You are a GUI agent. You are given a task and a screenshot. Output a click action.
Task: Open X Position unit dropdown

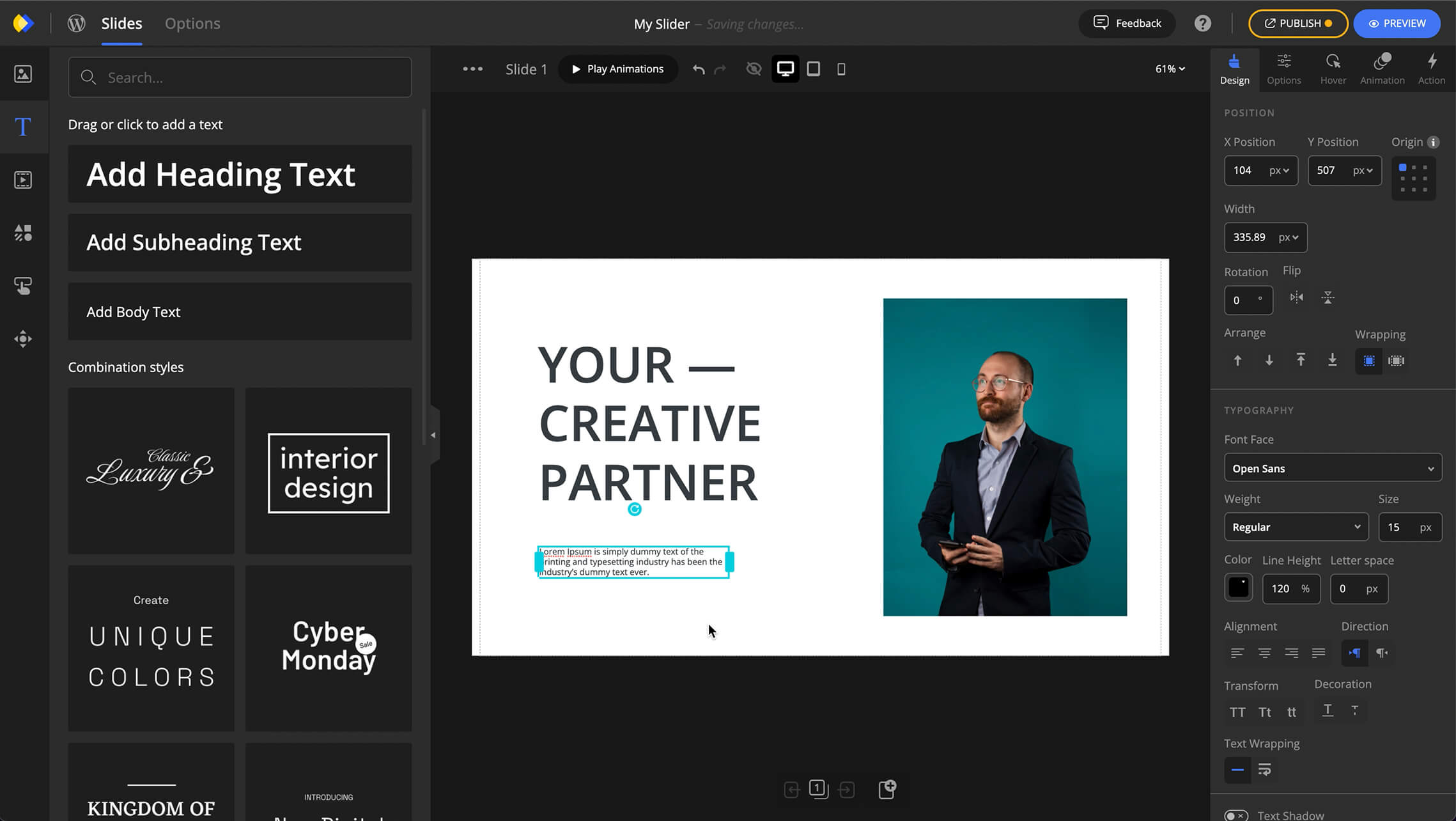(x=1279, y=171)
